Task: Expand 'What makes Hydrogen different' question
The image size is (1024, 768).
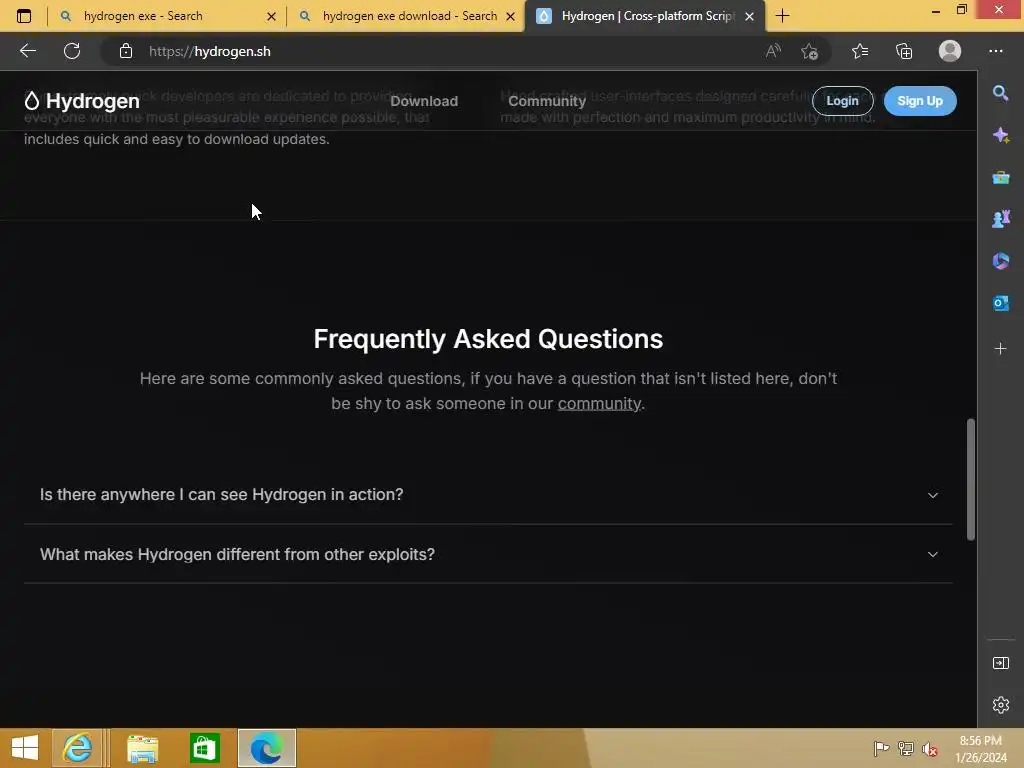Action: coord(488,554)
